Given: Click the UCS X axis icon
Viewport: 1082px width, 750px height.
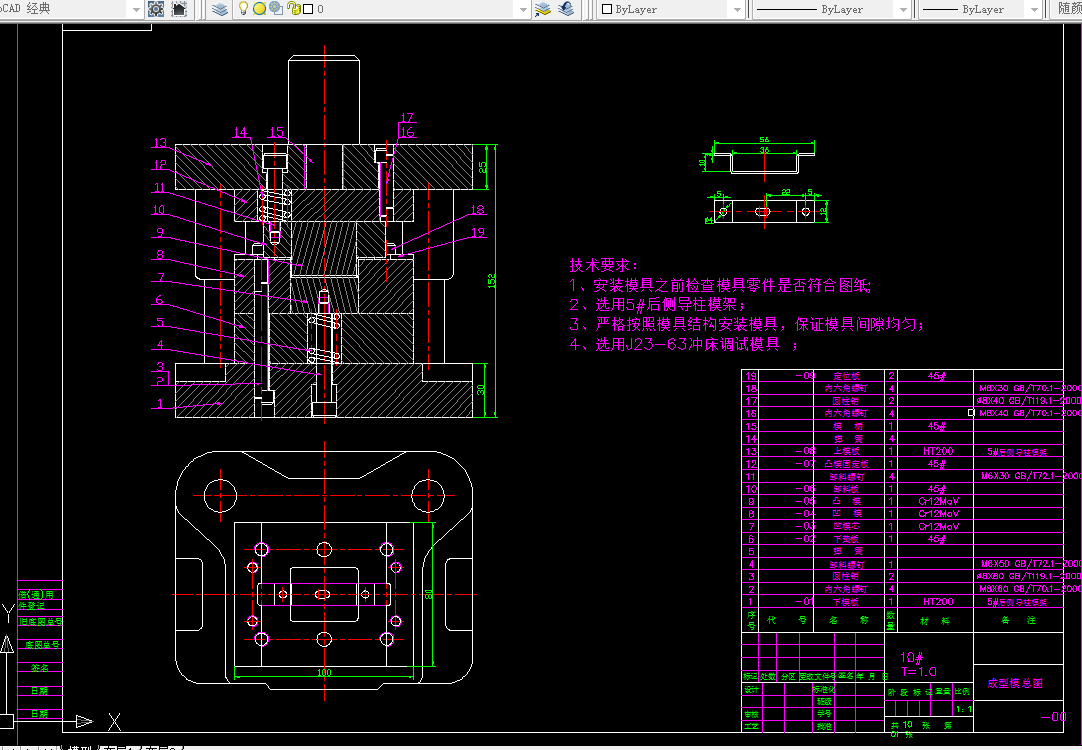Looking at the screenshot, I should pos(114,722).
